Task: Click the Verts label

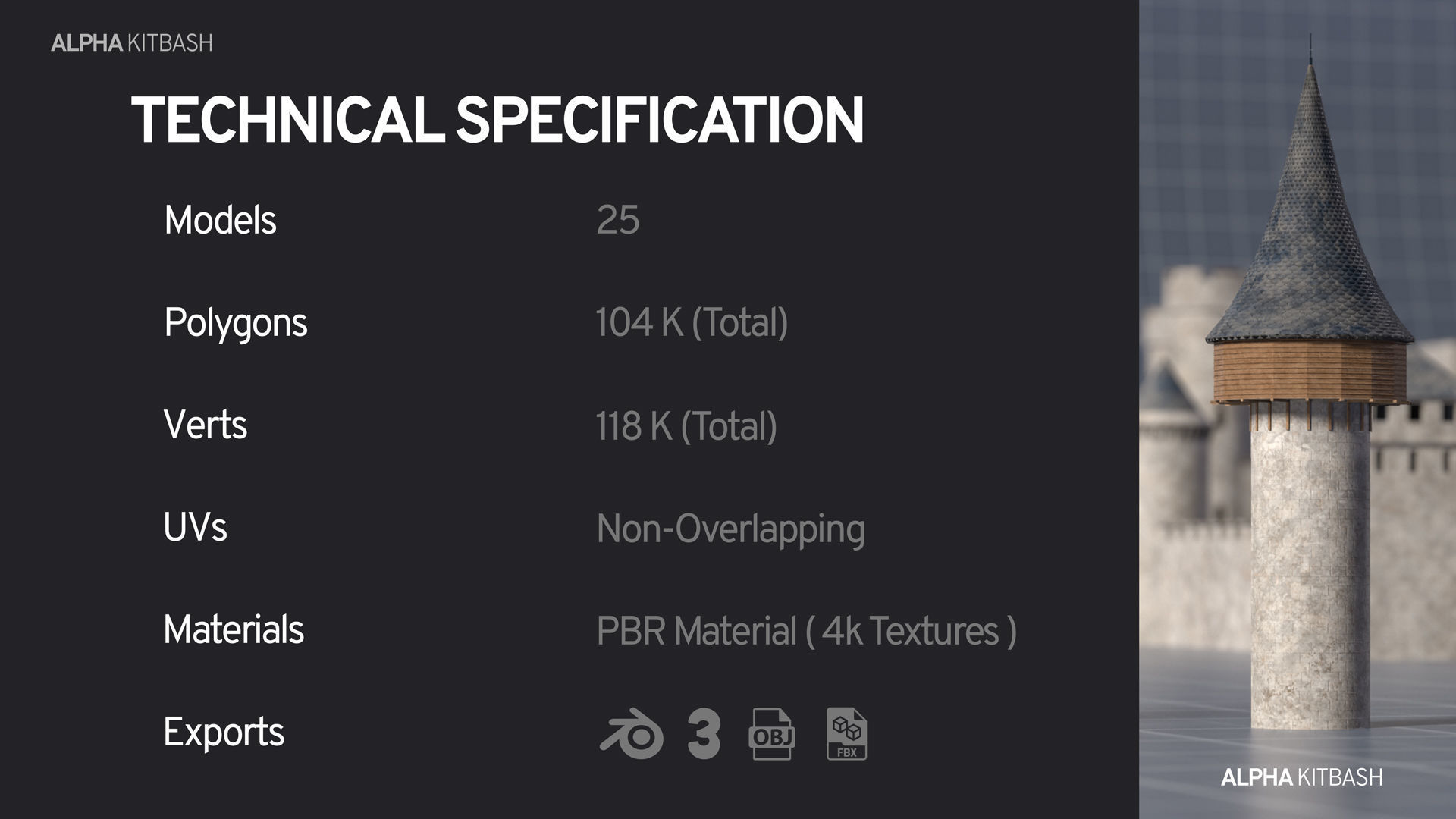Action: tap(206, 425)
